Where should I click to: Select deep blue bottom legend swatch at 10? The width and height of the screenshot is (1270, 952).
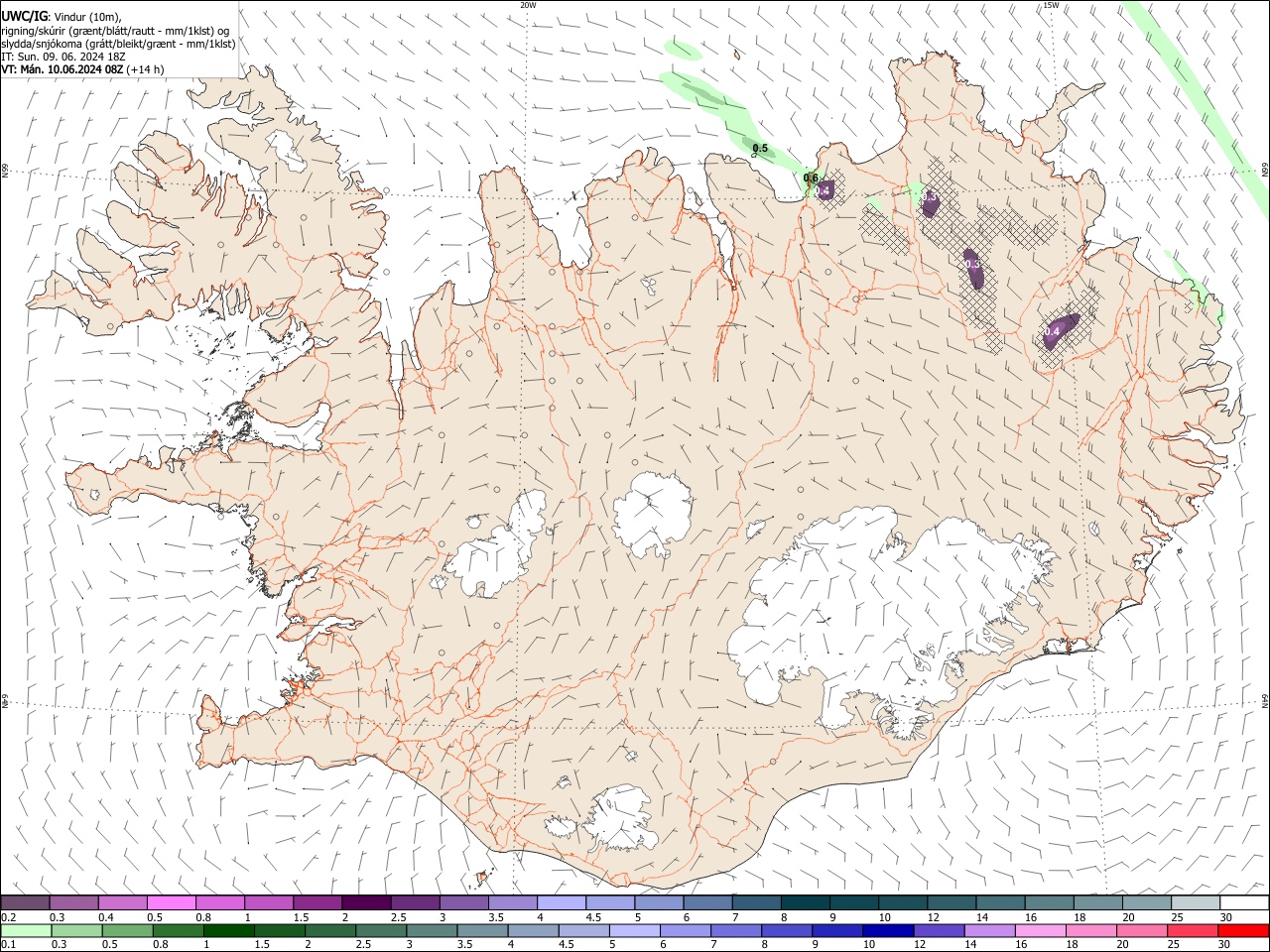[x=888, y=930]
